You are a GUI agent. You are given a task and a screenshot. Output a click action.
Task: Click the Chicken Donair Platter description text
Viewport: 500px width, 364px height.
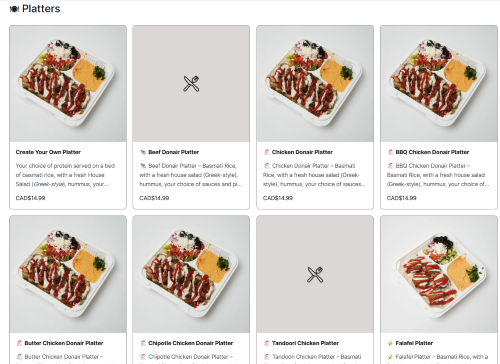[313, 175]
